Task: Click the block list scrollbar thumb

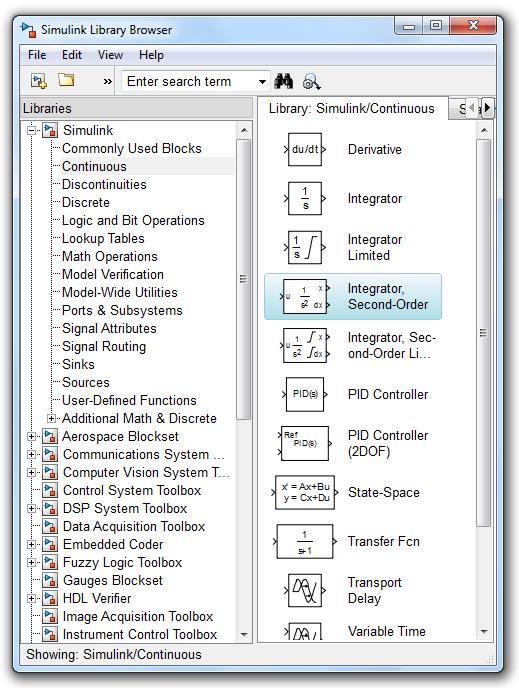Action: (x=483, y=333)
